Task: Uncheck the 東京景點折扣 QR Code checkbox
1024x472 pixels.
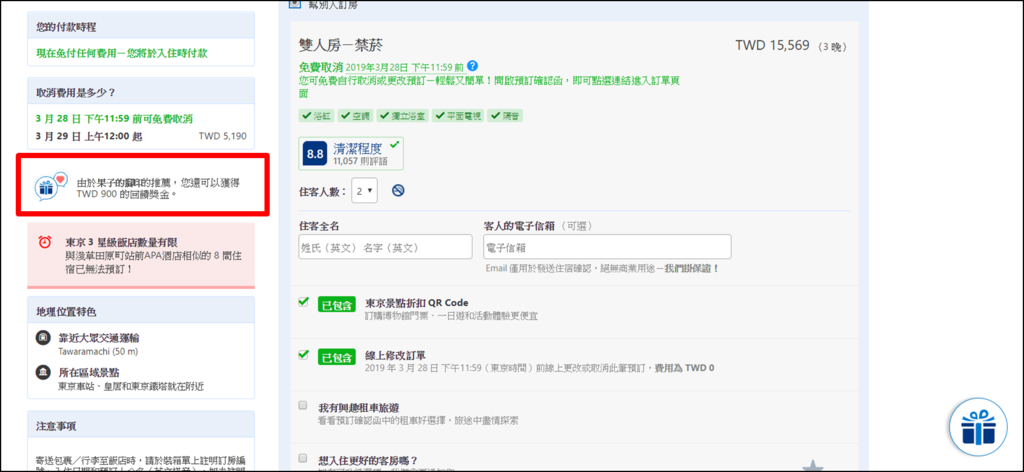Action: [x=303, y=302]
